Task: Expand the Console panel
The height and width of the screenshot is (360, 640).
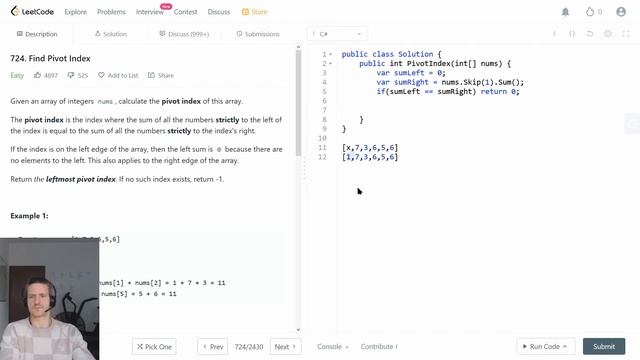Action: pyautogui.click(x=333, y=347)
